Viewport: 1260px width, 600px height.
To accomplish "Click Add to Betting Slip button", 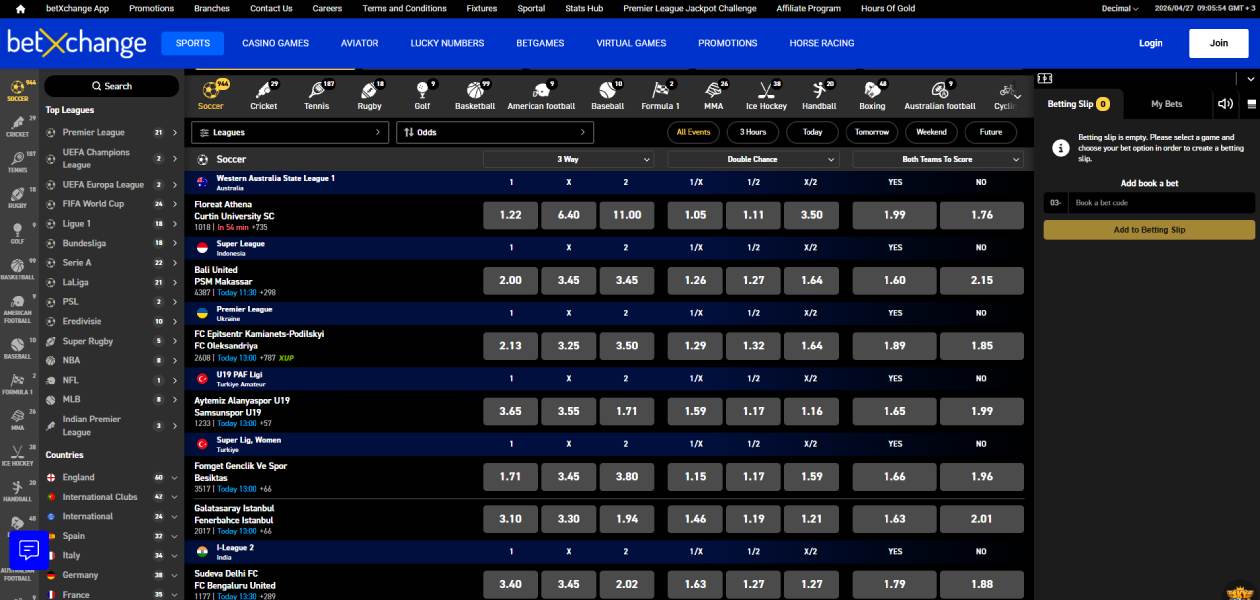I will (x=1149, y=230).
